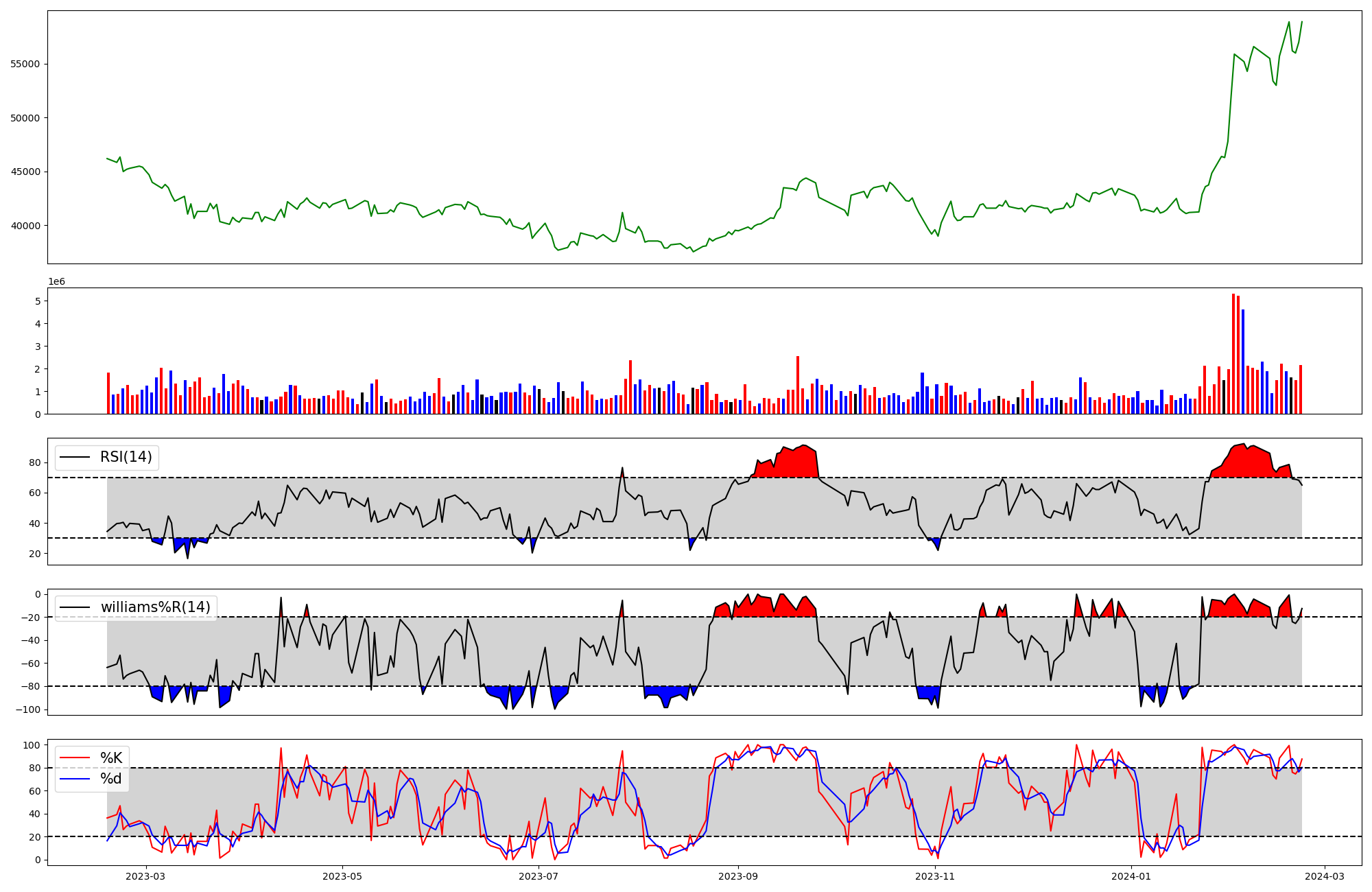
Task: Click the final price peak on green line
Action: 1302,22
